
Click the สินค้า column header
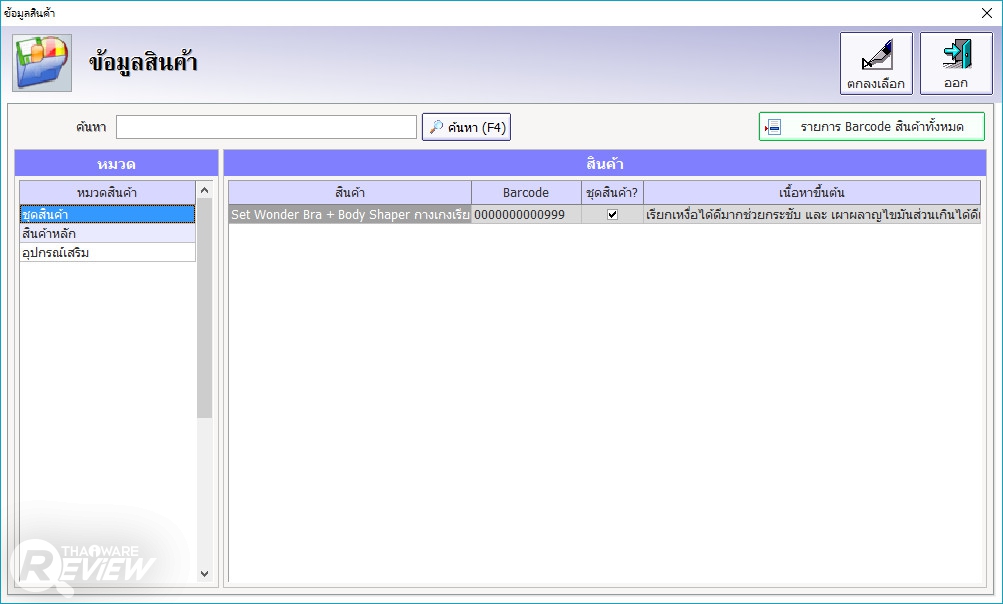pyautogui.click(x=350, y=193)
